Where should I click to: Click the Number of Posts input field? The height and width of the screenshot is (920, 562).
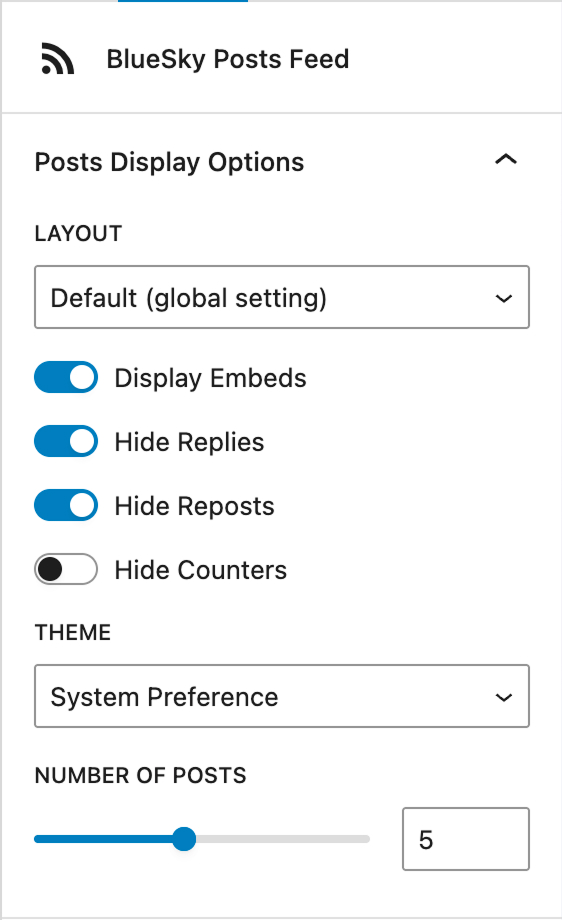point(466,839)
